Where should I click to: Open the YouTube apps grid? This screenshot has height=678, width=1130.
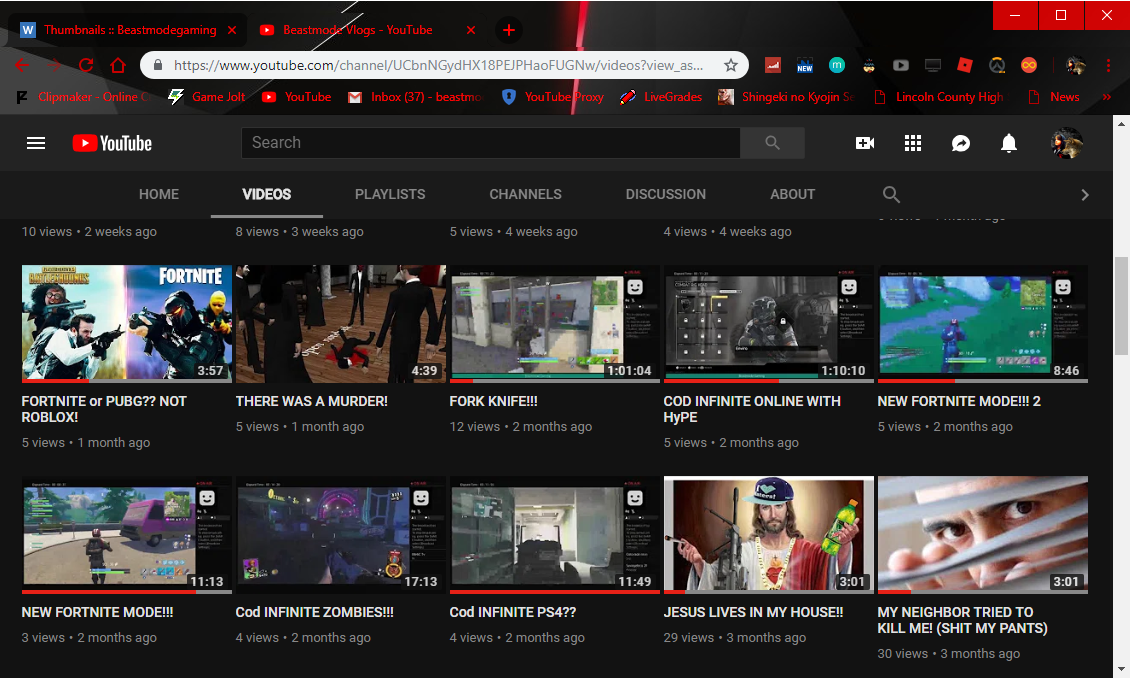[x=913, y=143]
